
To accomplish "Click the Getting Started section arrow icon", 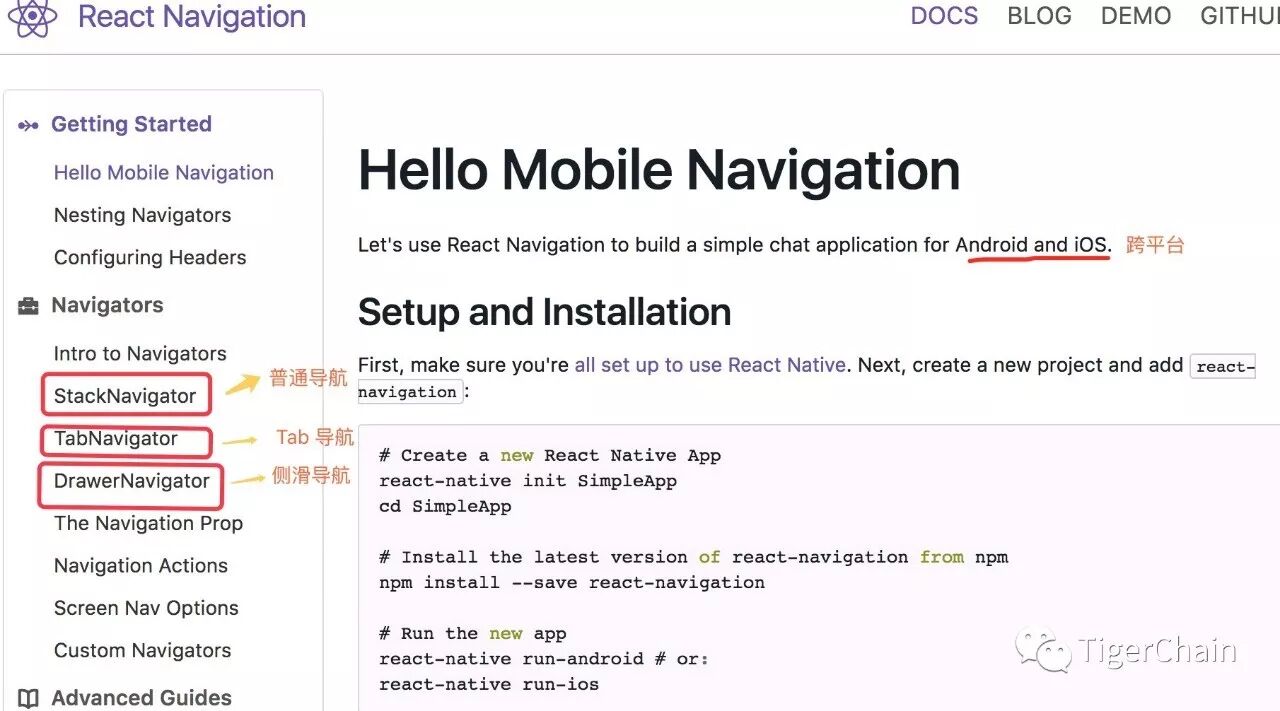I will click(x=28, y=125).
